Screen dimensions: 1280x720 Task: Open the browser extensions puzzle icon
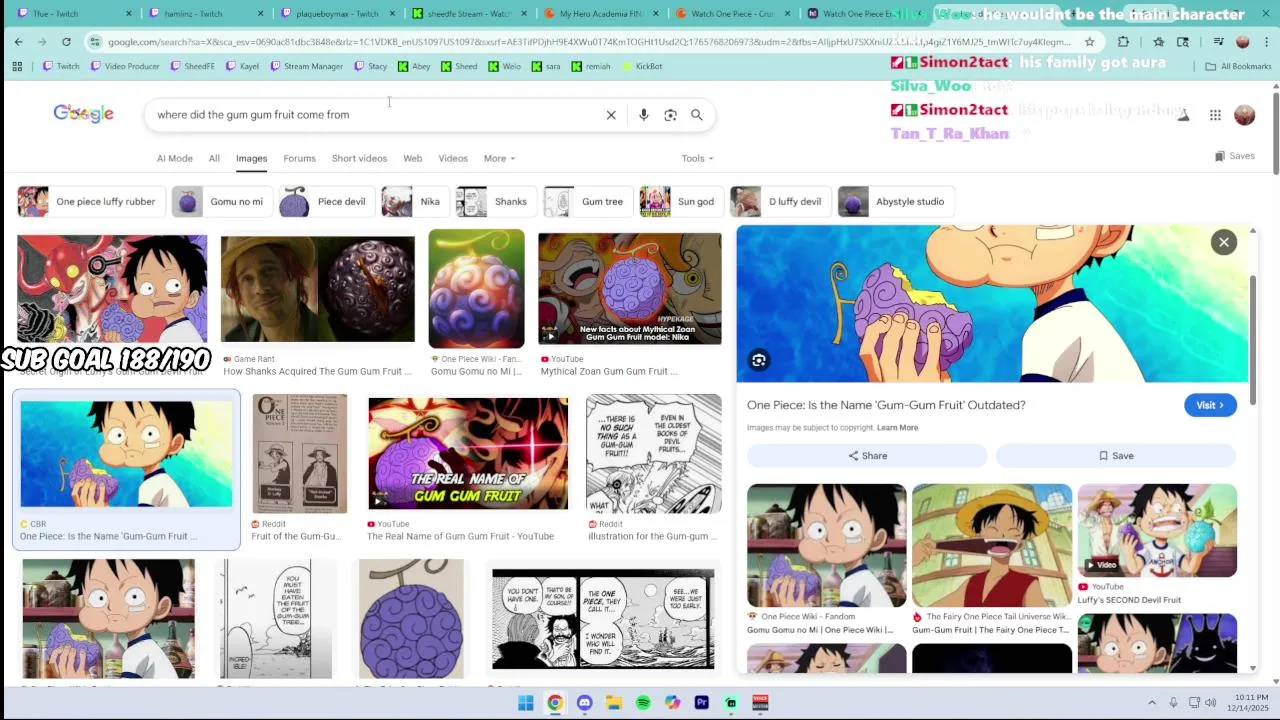1123,42
